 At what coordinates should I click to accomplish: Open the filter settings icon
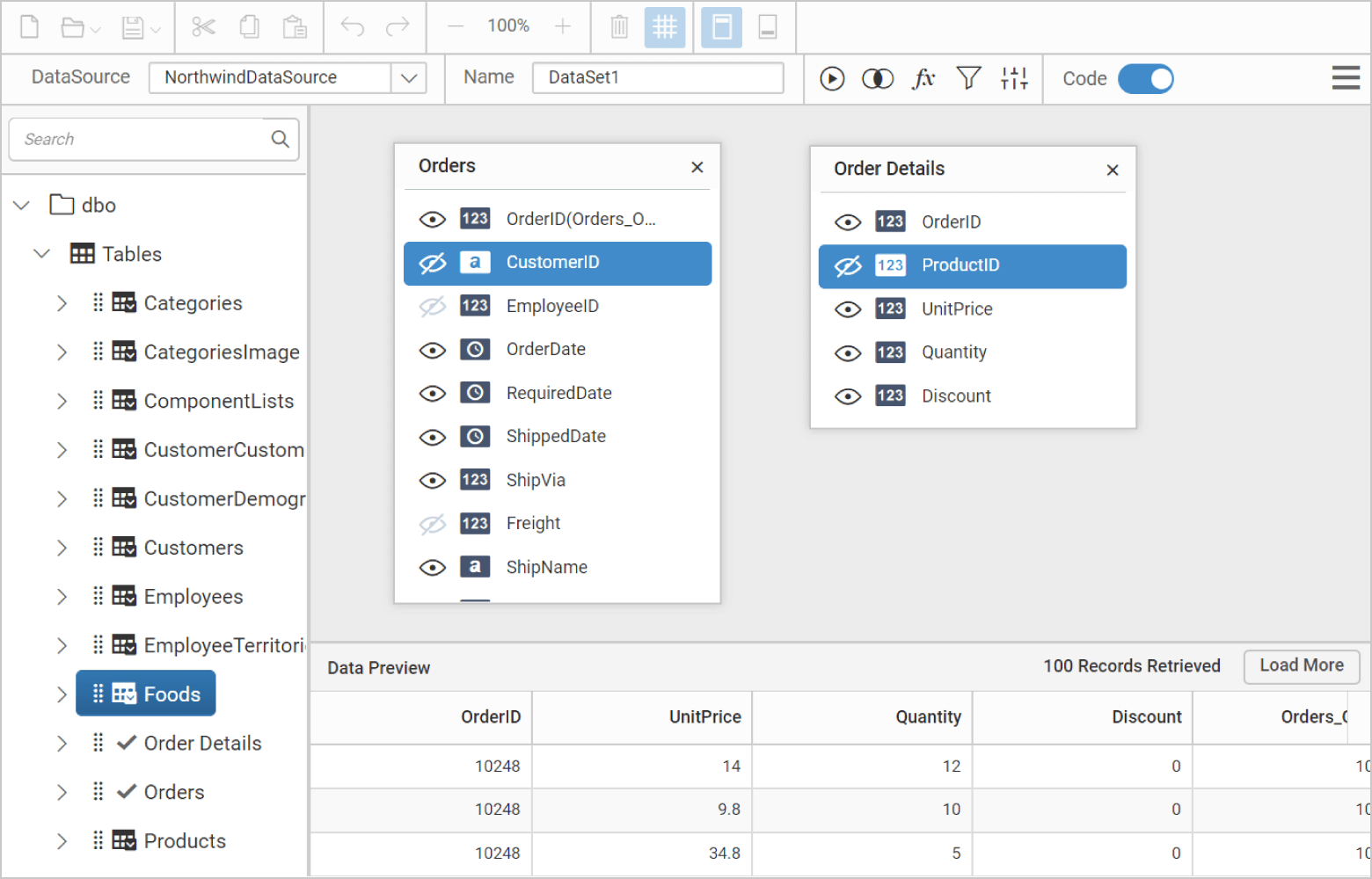[x=968, y=78]
